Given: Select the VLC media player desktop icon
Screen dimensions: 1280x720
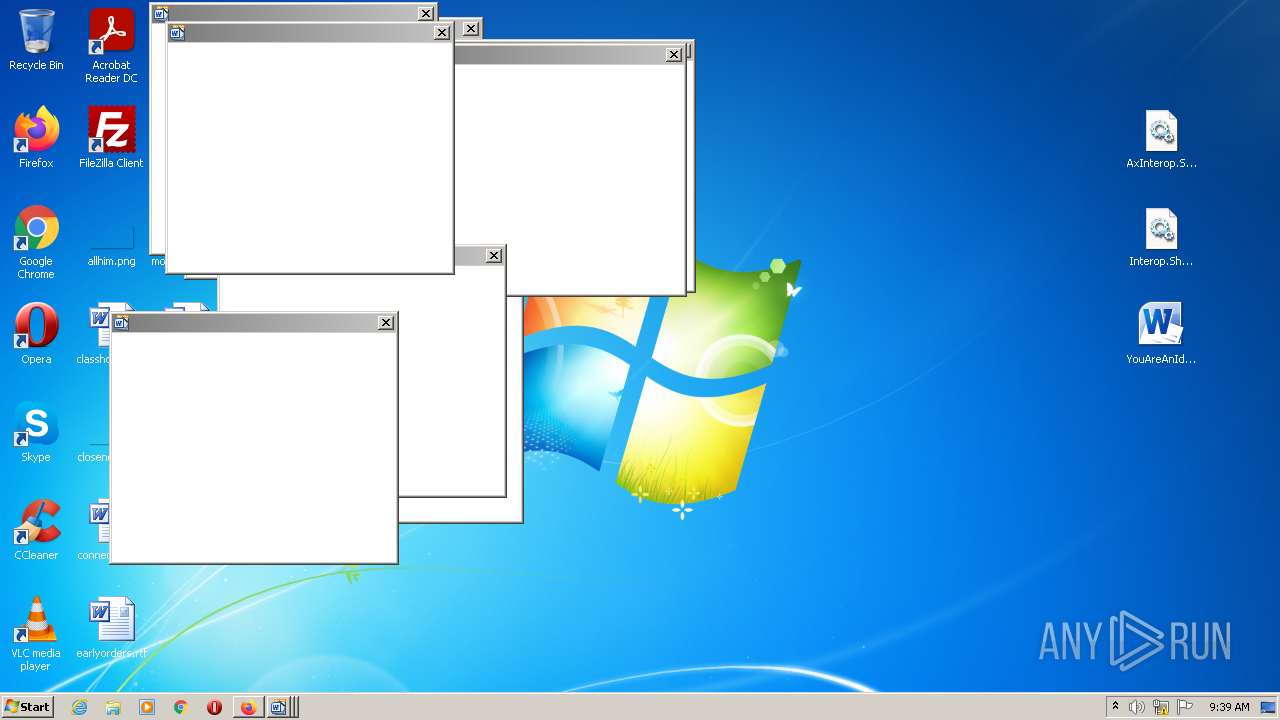Looking at the screenshot, I should 36,634.
